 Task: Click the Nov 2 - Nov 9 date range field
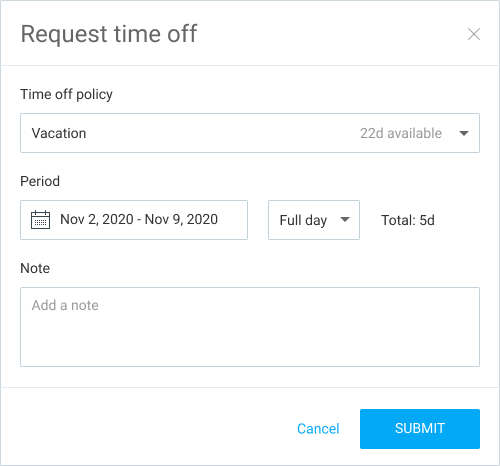(134, 220)
